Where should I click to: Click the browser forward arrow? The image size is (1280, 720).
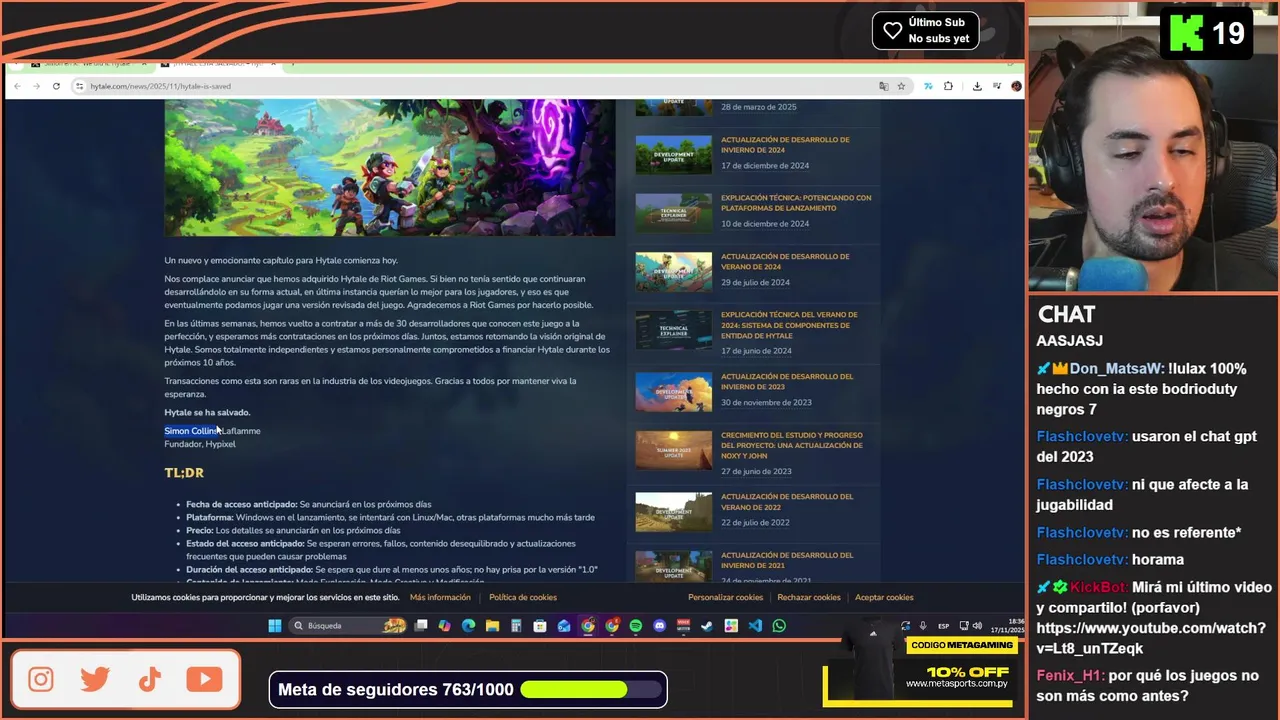[37, 86]
